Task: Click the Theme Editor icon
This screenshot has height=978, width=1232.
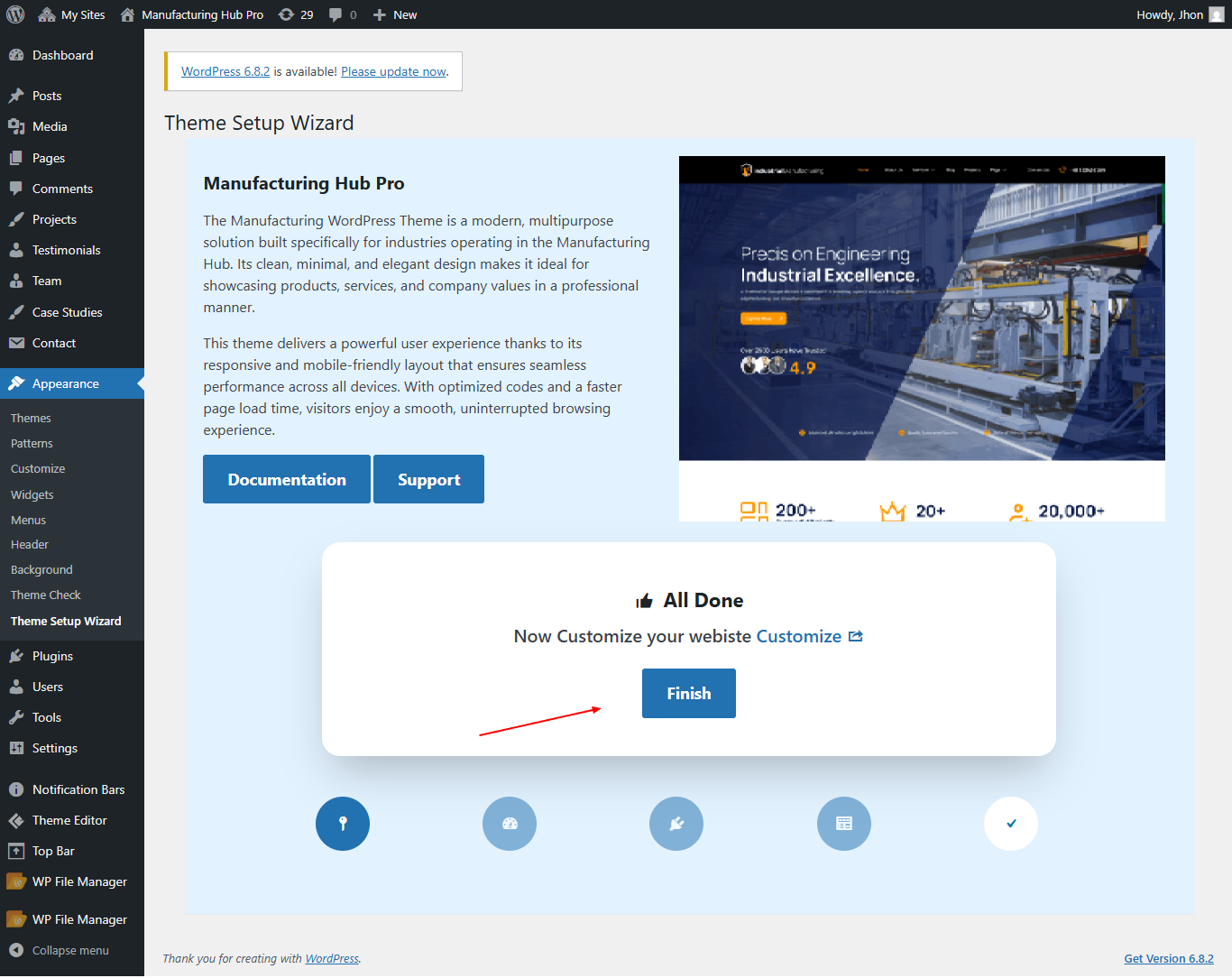Action: click(x=16, y=820)
